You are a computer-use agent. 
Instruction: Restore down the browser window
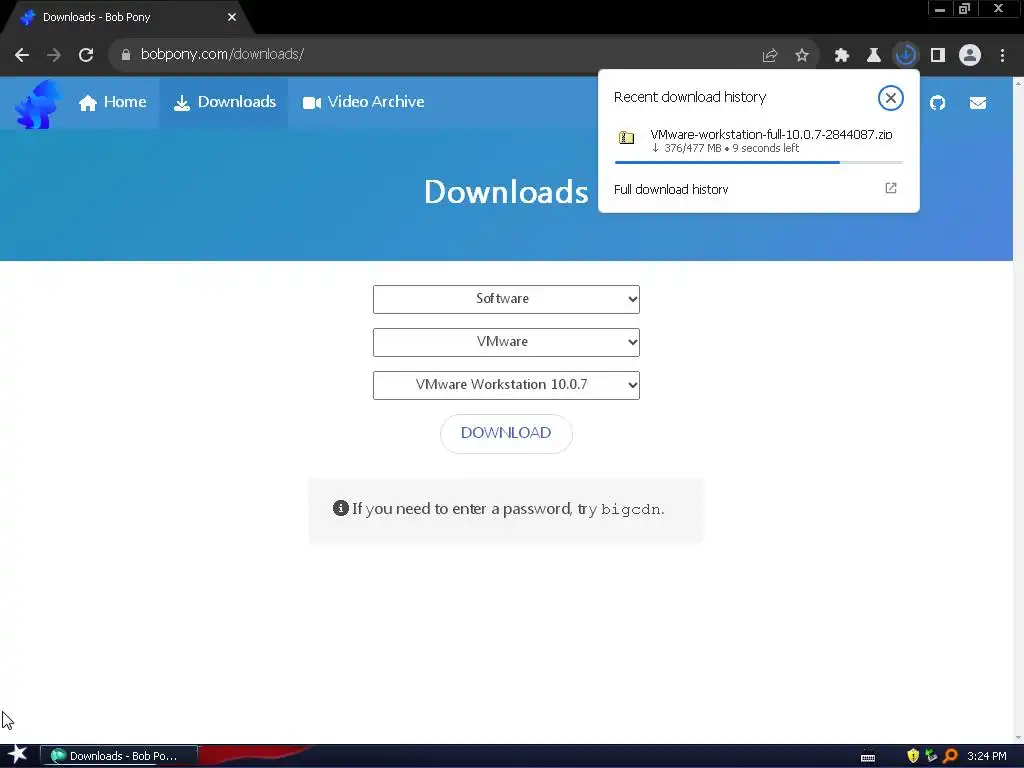click(965, 9)
